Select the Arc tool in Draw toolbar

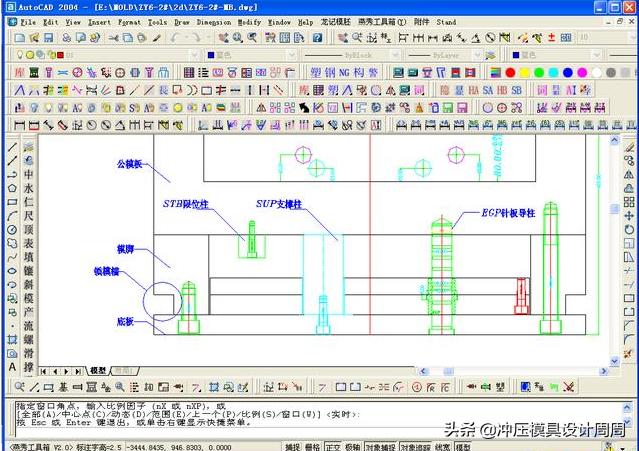(13, 216)
